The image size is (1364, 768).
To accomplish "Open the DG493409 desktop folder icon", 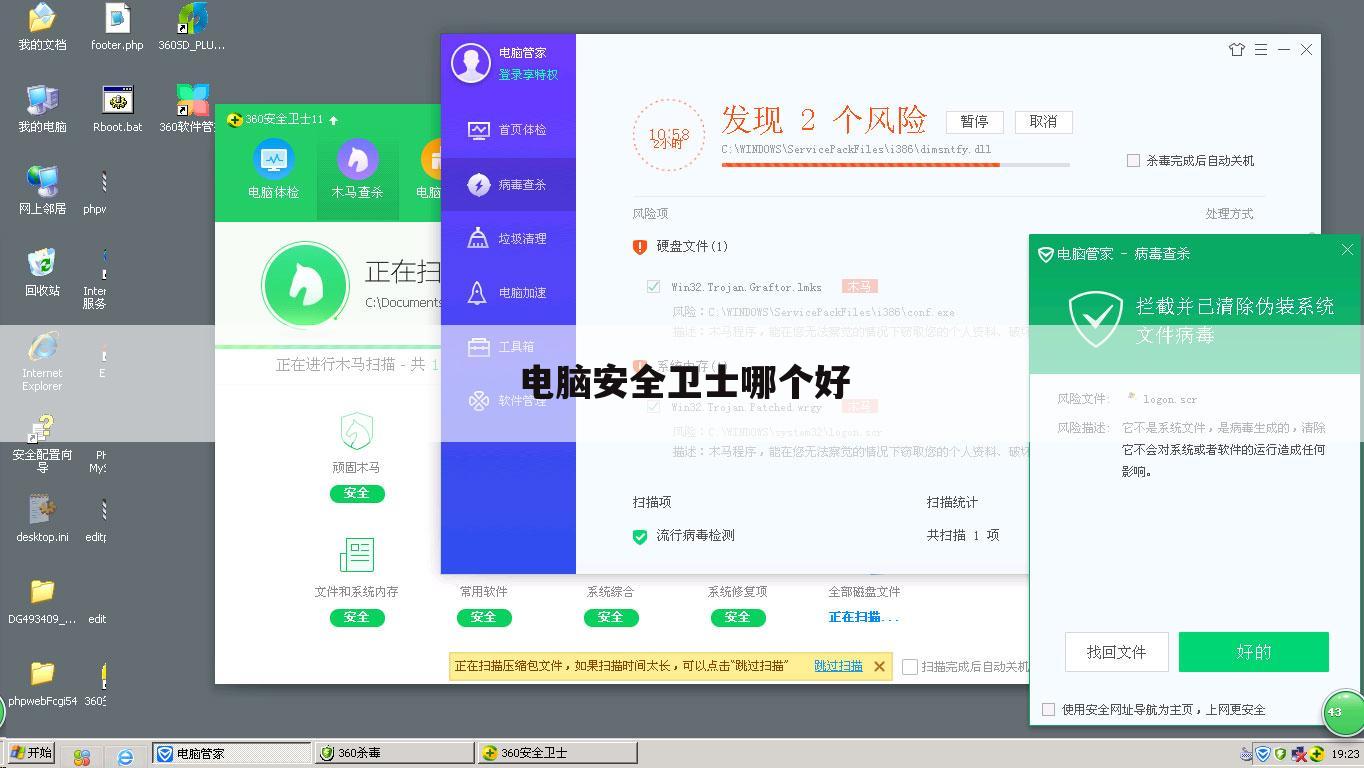I will click(42, 592).
